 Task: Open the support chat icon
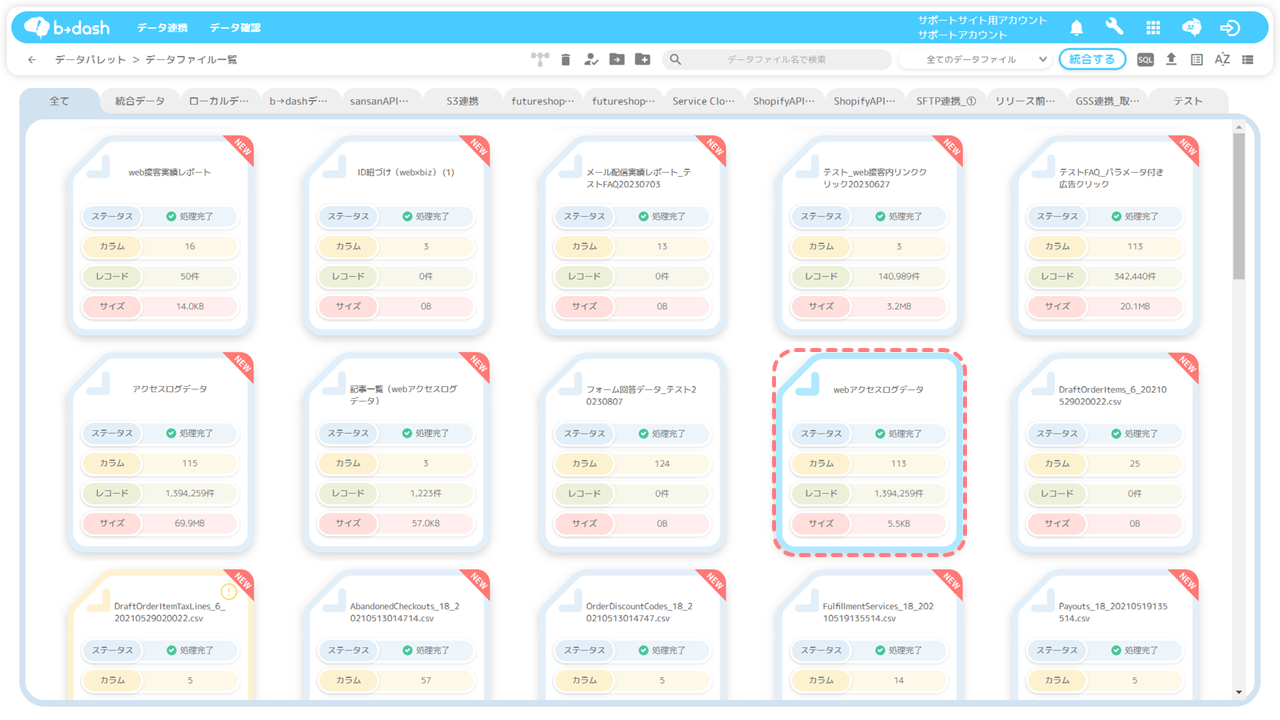[x=1191, y=28]
